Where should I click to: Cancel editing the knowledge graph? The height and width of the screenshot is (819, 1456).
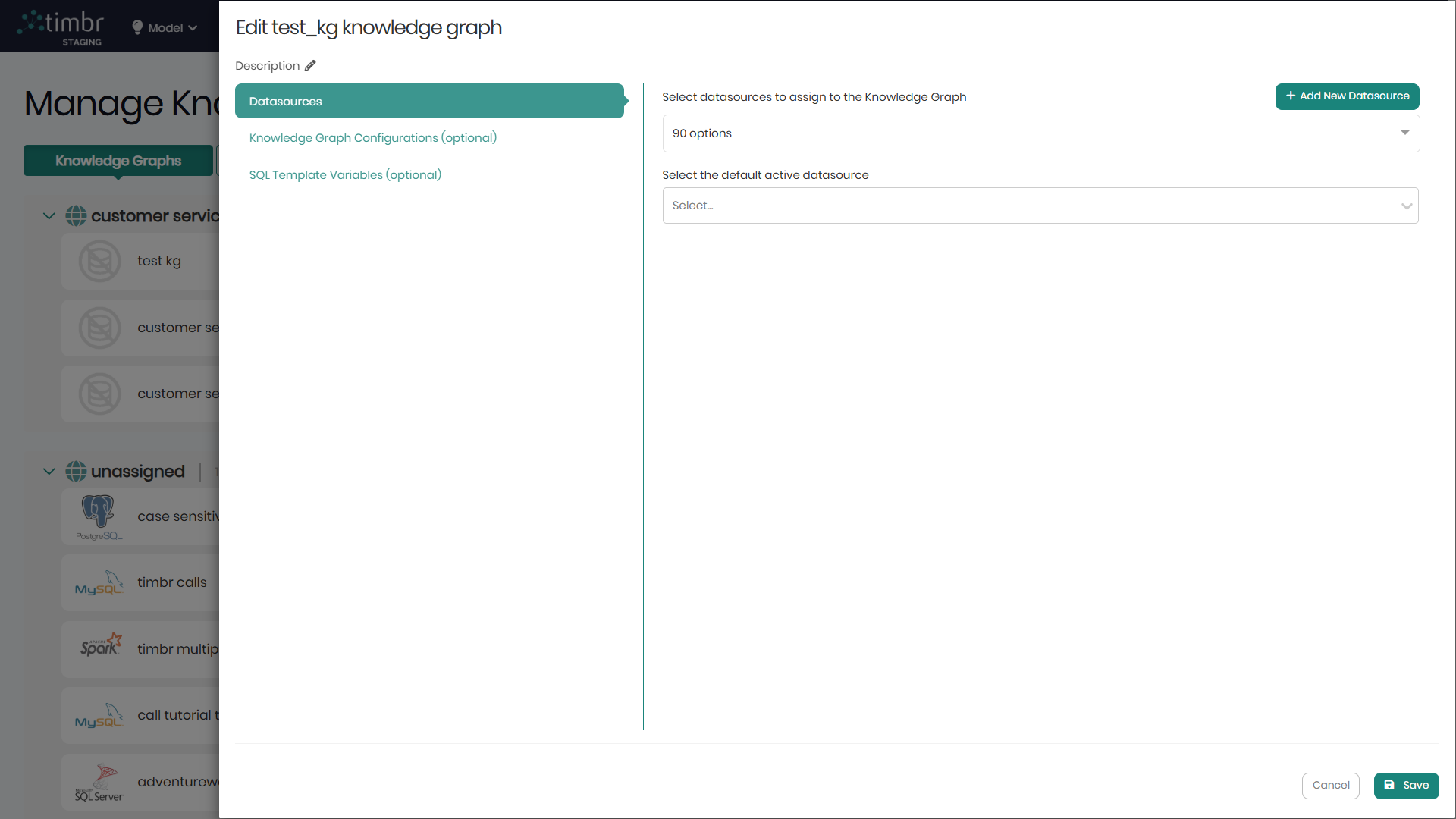click(x=1330, y=786)
